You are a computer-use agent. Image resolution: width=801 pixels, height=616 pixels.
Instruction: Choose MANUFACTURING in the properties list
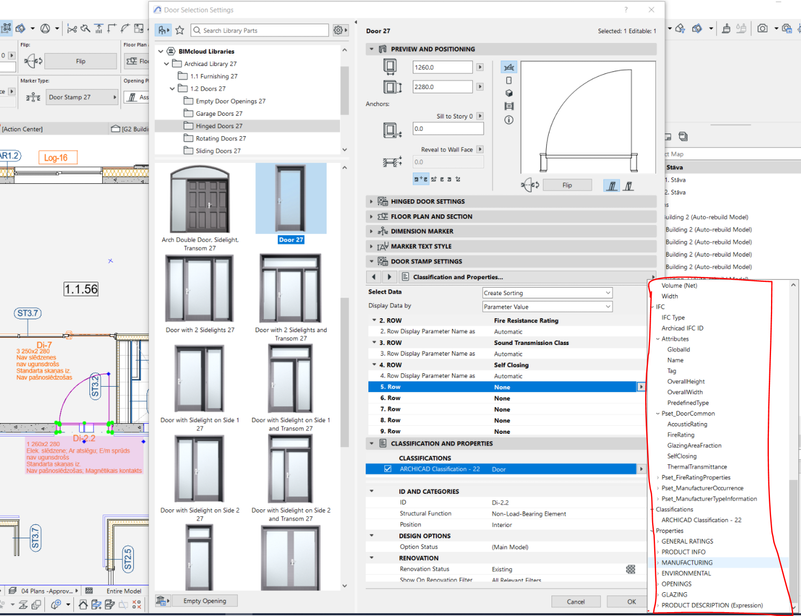tap(687, 563)
